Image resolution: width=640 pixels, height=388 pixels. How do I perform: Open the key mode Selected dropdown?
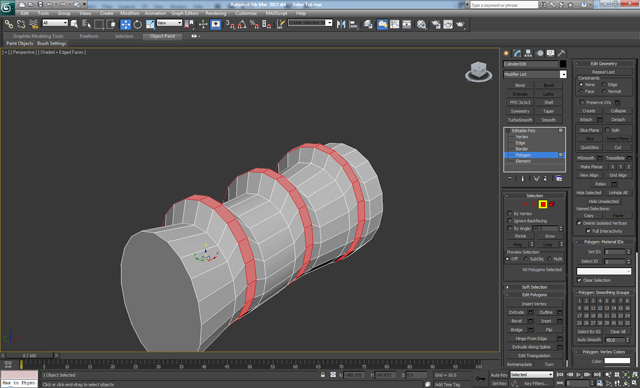coord(531,375)
